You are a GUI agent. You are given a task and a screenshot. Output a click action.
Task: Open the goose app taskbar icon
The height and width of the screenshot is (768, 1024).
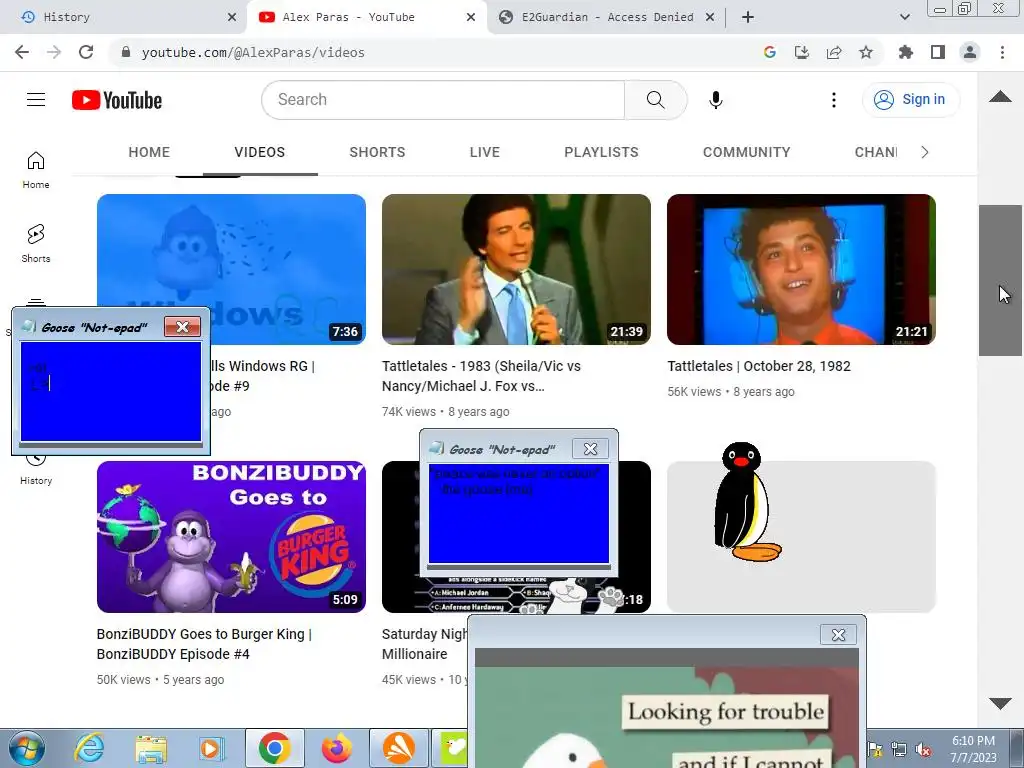click(453, 748)
